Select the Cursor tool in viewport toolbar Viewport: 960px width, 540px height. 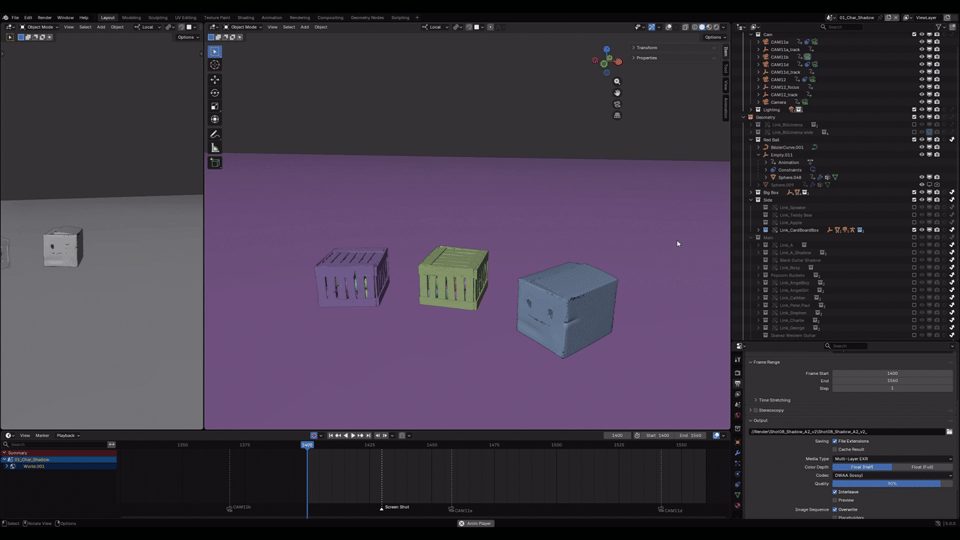(215, 65)
